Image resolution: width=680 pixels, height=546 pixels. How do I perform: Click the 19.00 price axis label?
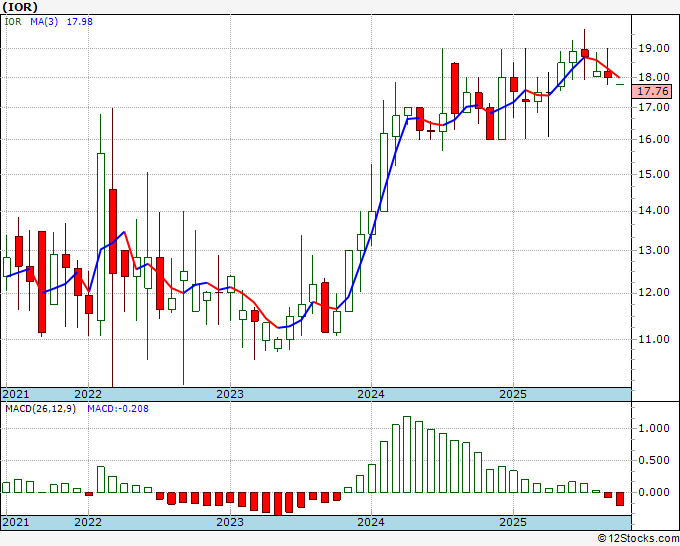[x=654, y=48]
